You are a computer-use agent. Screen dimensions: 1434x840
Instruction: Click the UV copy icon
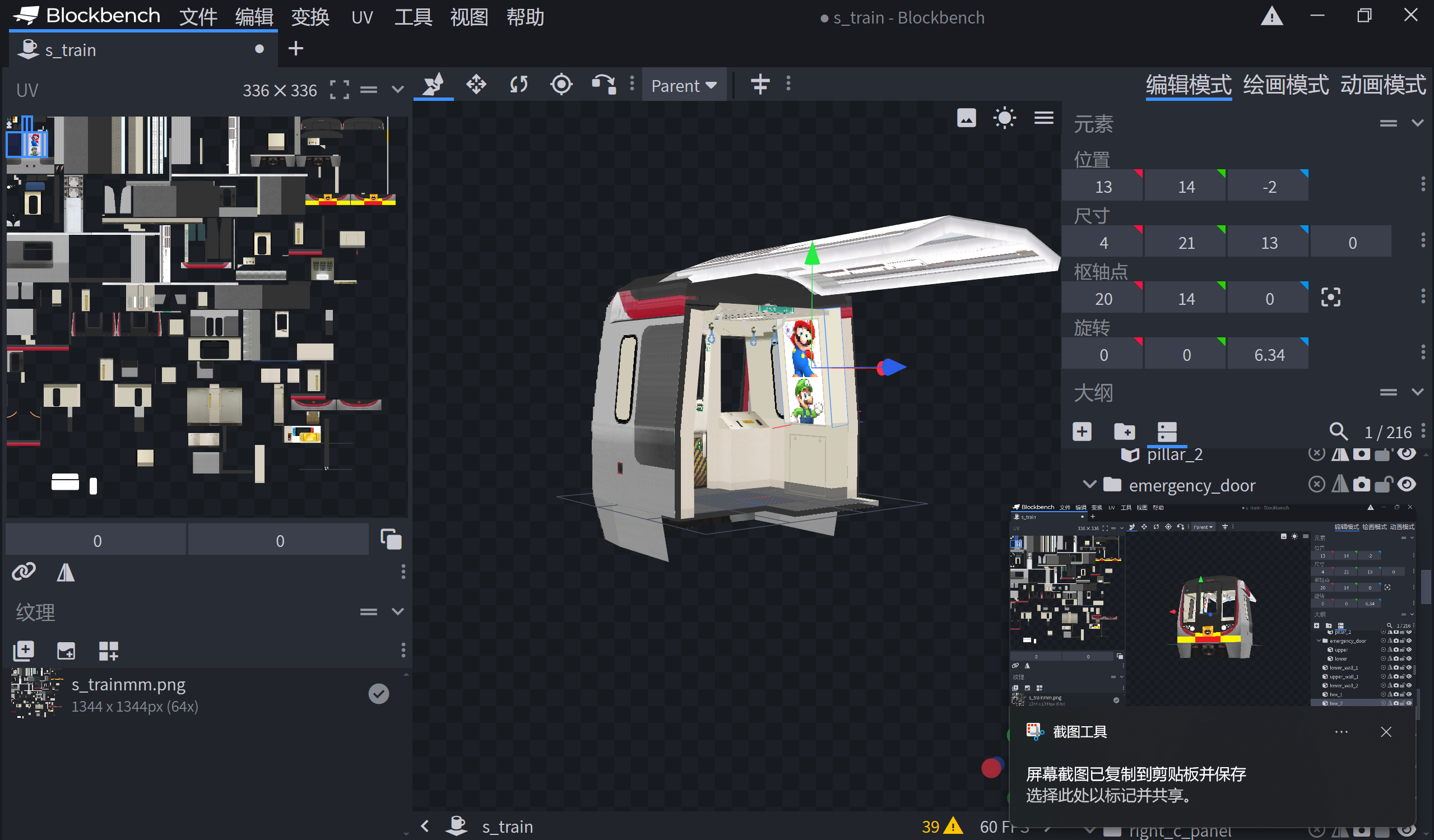pos(391,539)
